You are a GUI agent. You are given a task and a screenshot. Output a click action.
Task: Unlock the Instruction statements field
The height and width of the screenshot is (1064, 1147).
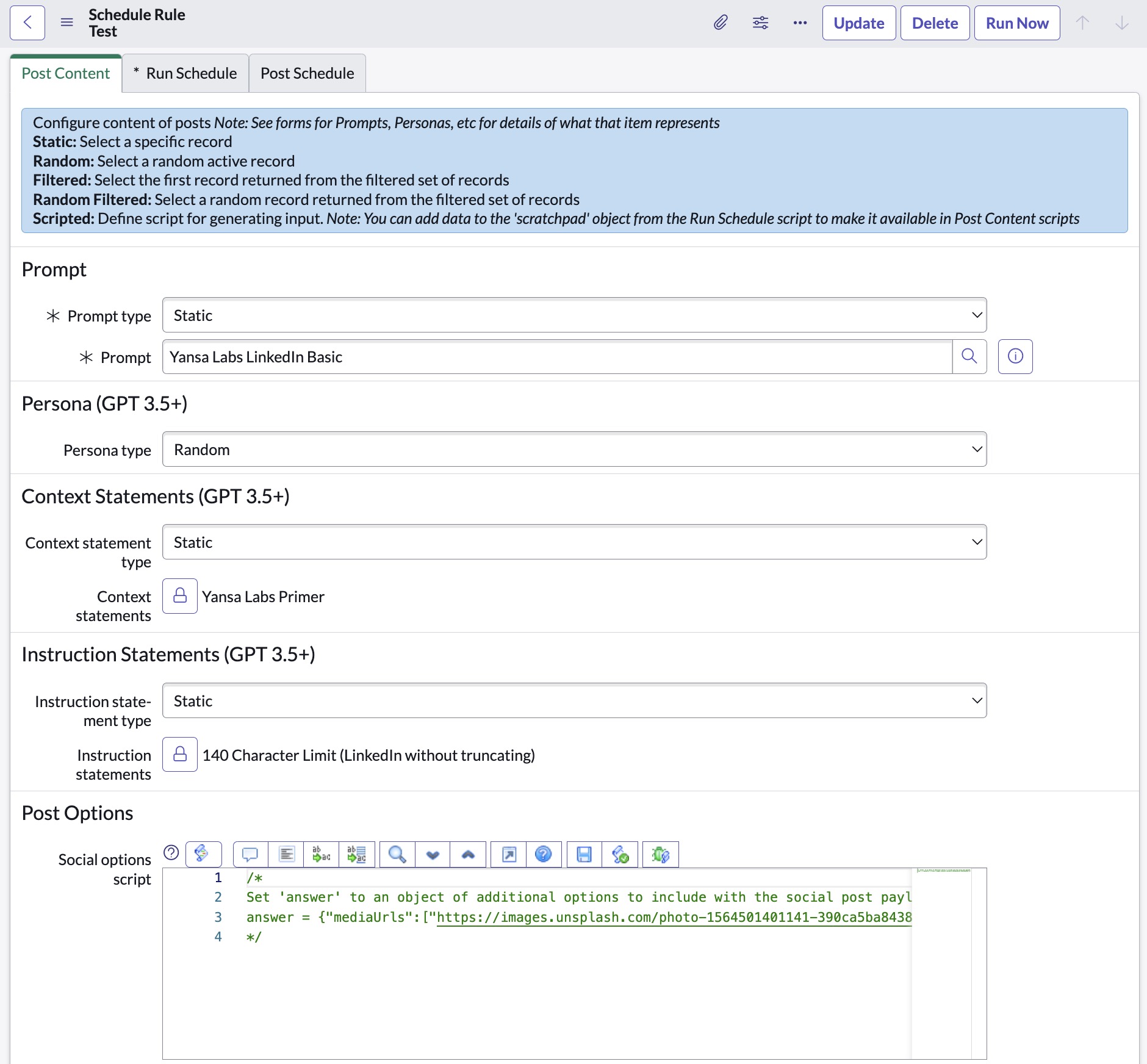(x=180, y=755)
